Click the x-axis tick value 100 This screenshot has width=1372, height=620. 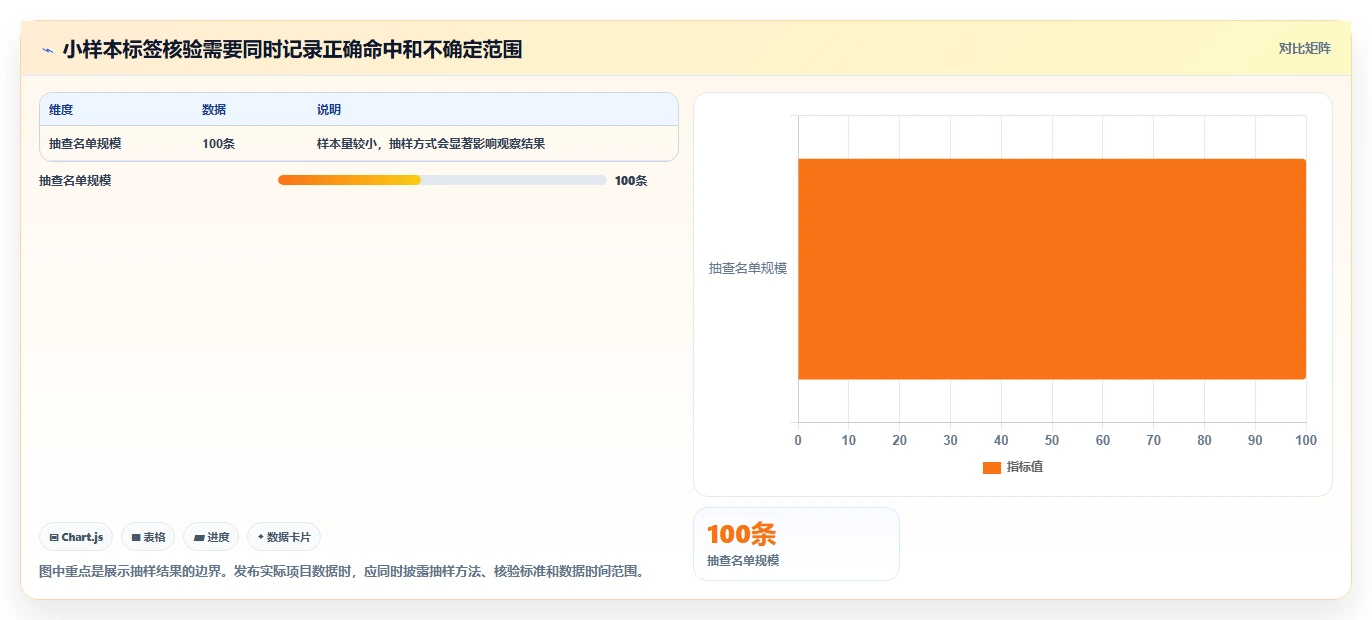(x=1305, y=441)
